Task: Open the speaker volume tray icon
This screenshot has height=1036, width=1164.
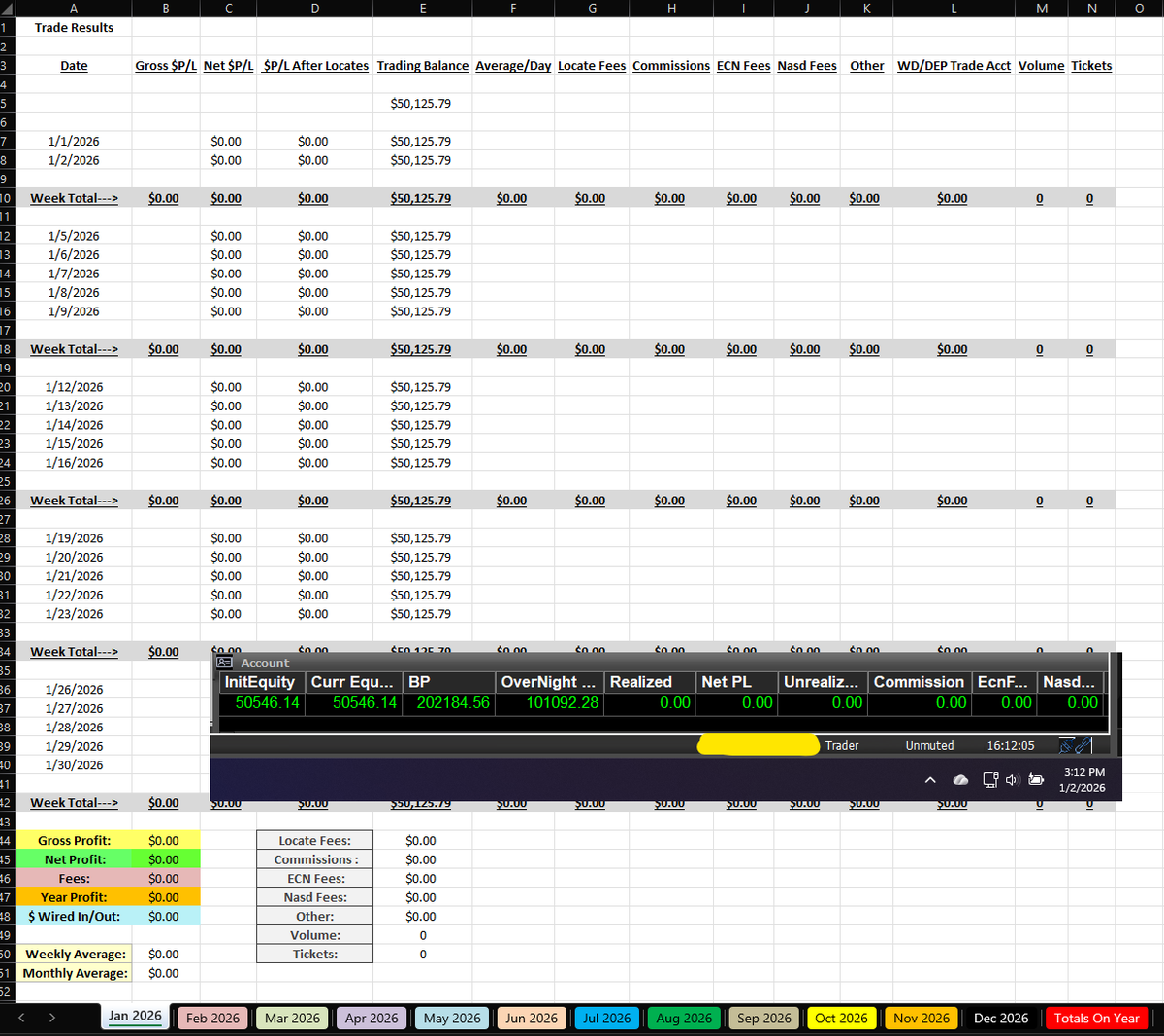Action: pyautogui.click(x=1012, y=780)
